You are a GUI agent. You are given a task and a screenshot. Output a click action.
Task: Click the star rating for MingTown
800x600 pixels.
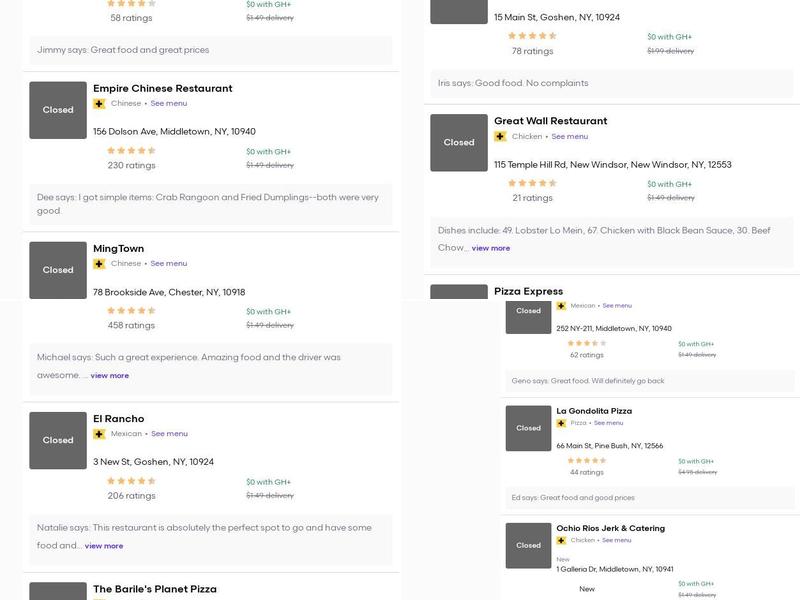[131, 311]
